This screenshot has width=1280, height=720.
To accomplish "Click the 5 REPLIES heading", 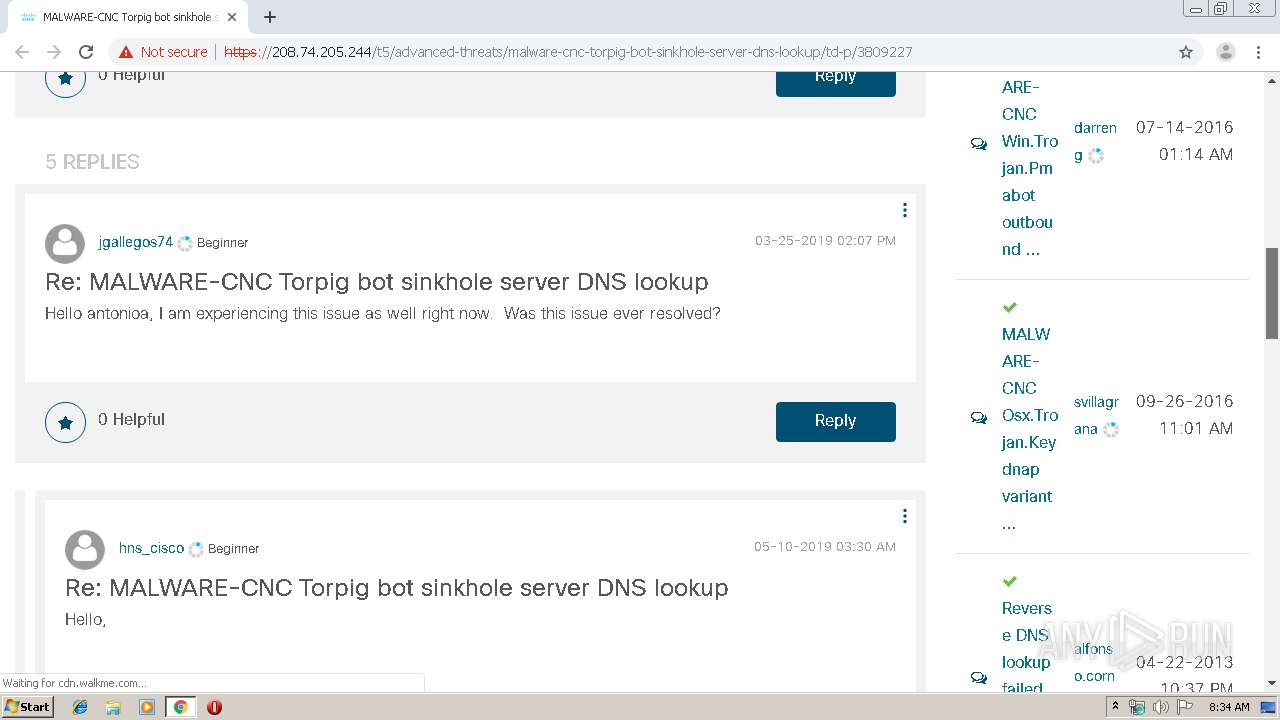I will pyautogui.click(x=92, y=162).
